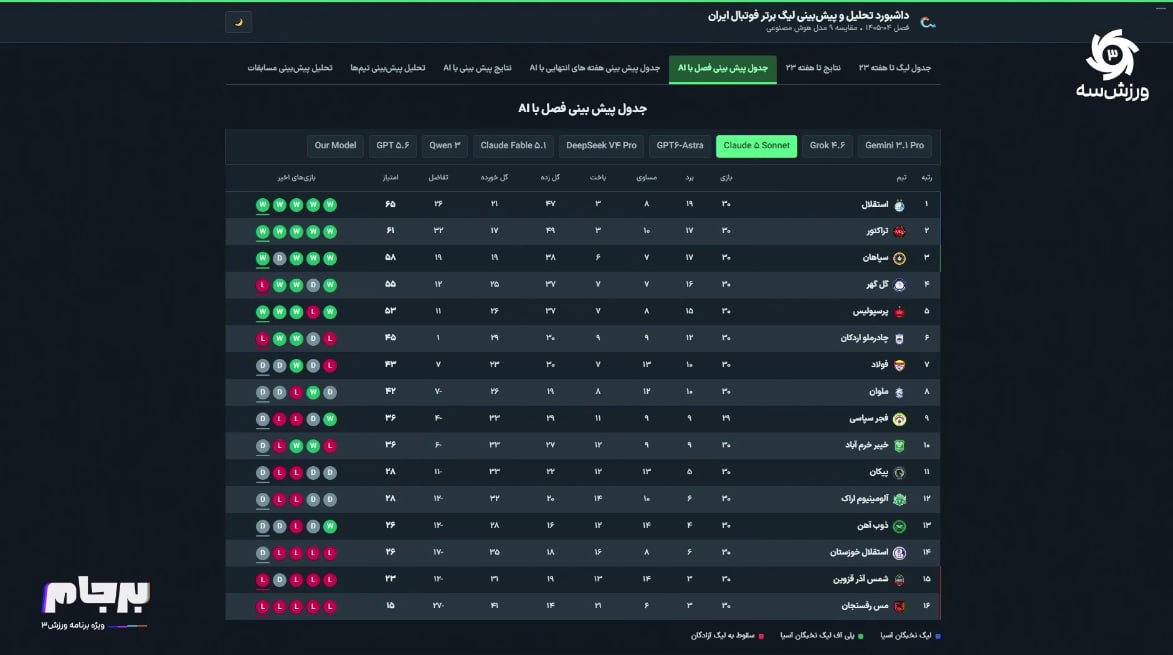
Task: Open the تحلیل پیش‌بینی مسابقات tab
Action: pyautogui.click(x=290, y=68)
